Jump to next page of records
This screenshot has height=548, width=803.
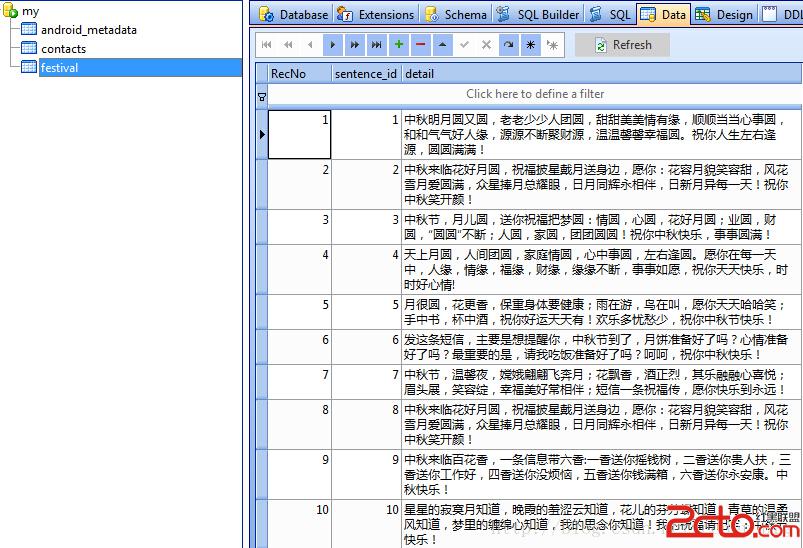(354, 45)
